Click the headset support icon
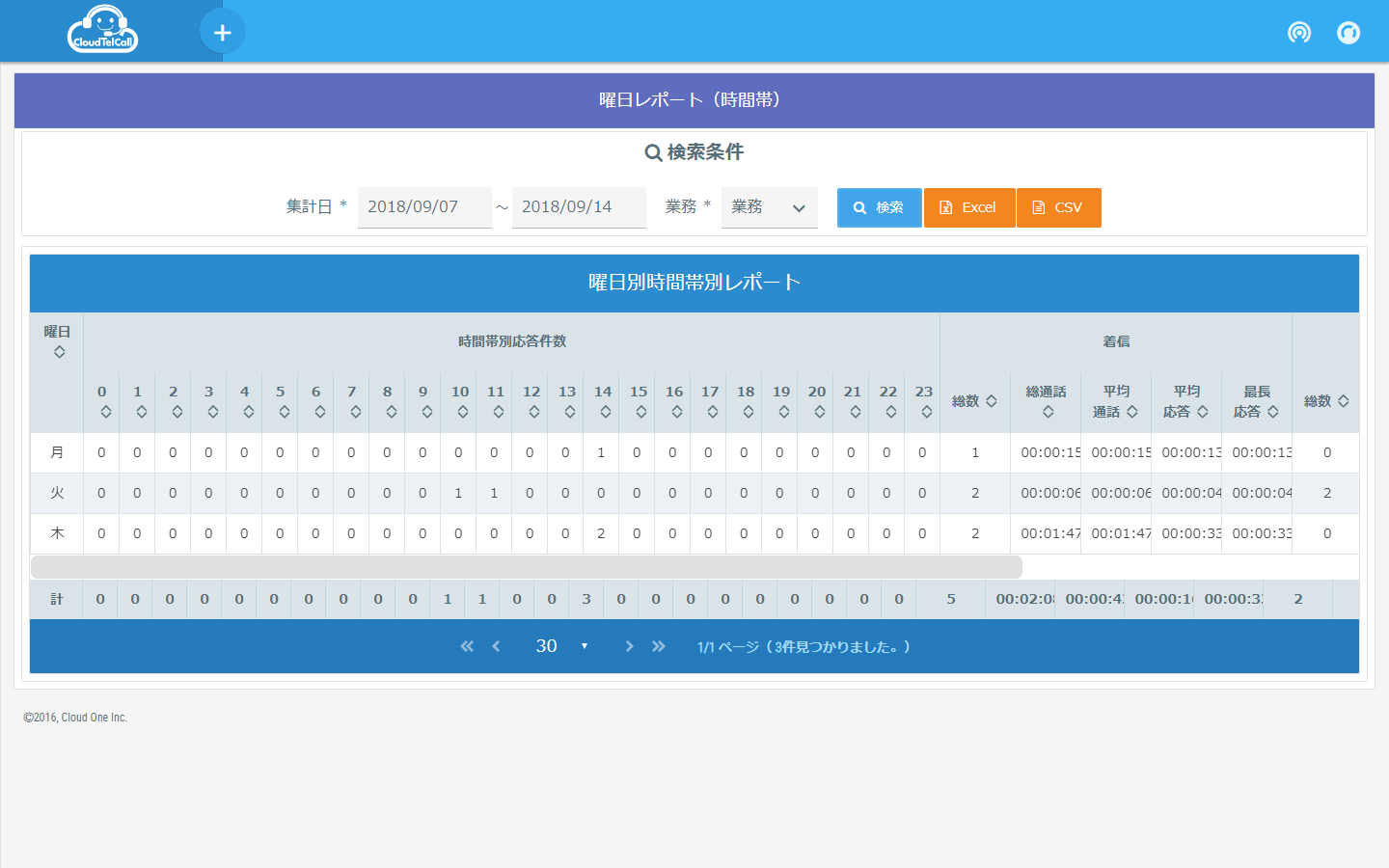Image resolution: width=1389 pixels, height=868 pixels. pyautogui.click(x=1348, y=33)
